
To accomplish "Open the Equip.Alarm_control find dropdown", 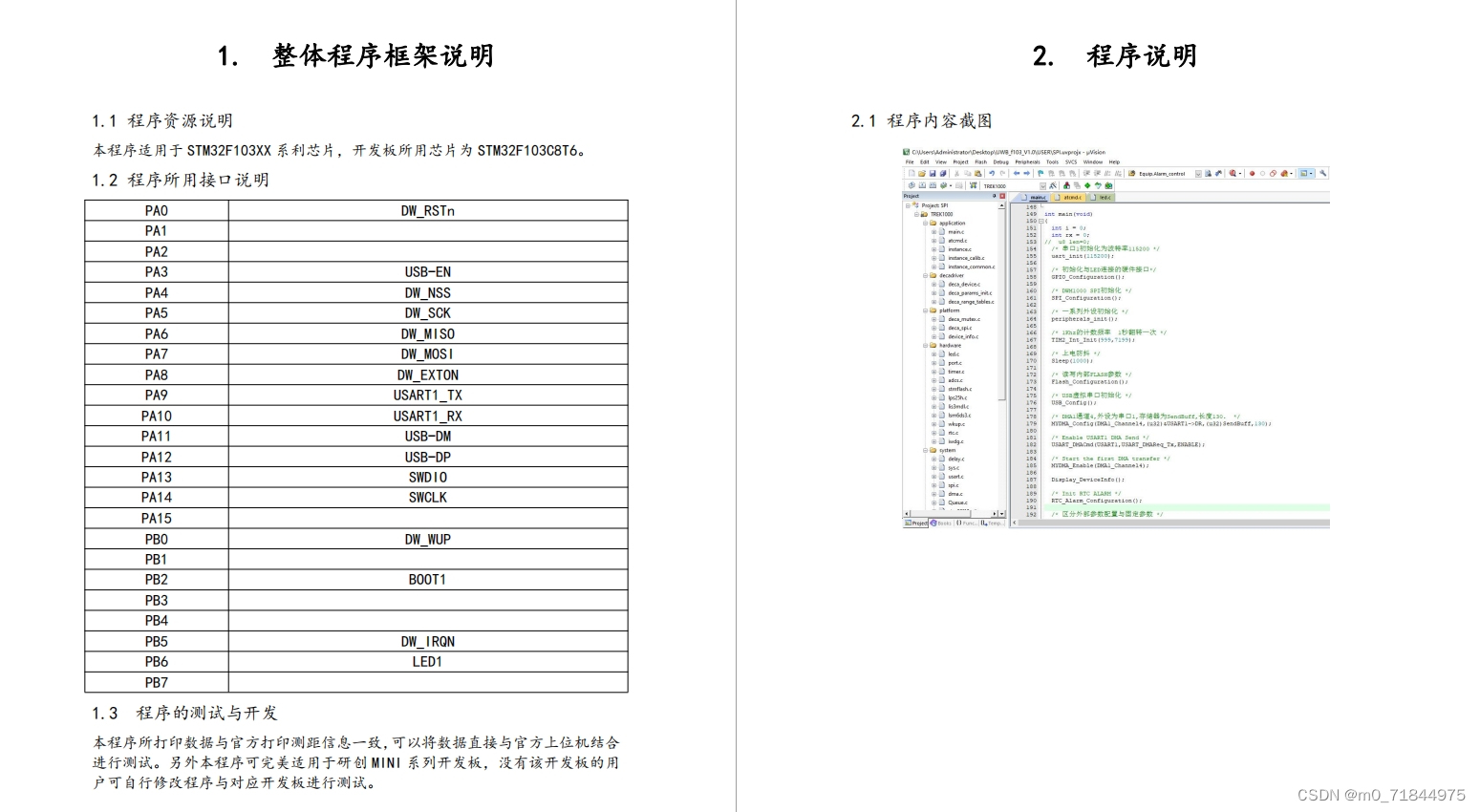I will tap(1198, 174).
